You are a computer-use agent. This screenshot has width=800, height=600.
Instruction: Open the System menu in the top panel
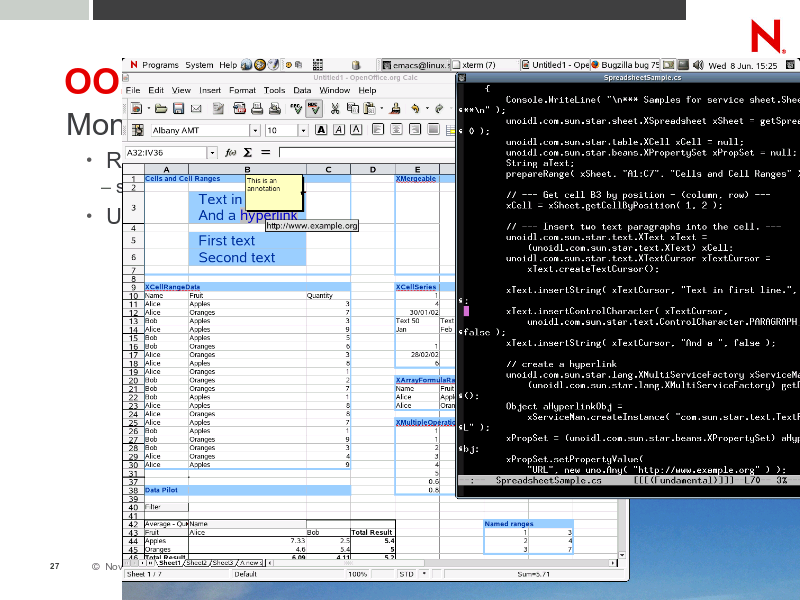point(199,65)
